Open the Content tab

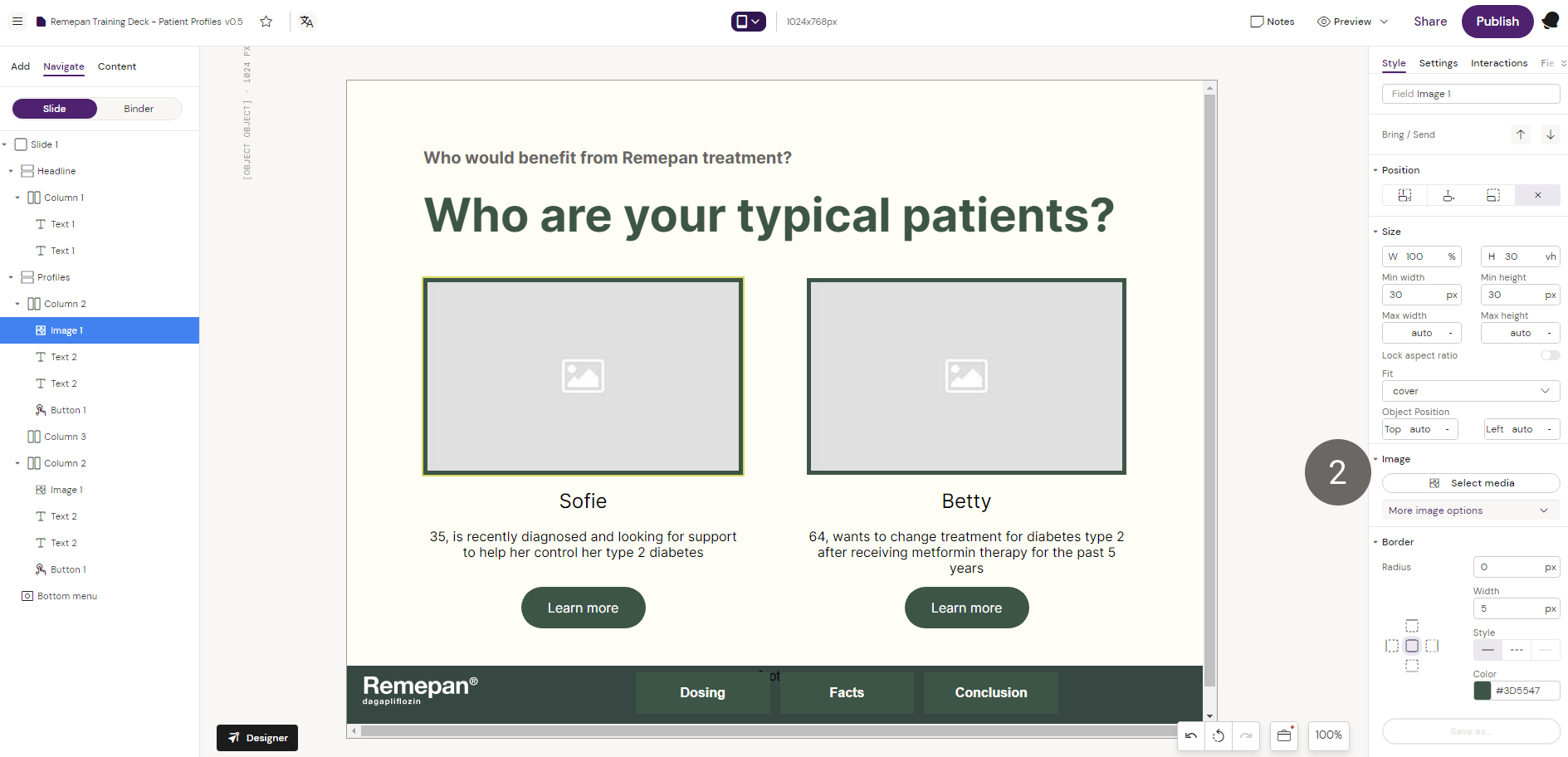[x=117, y=66]
